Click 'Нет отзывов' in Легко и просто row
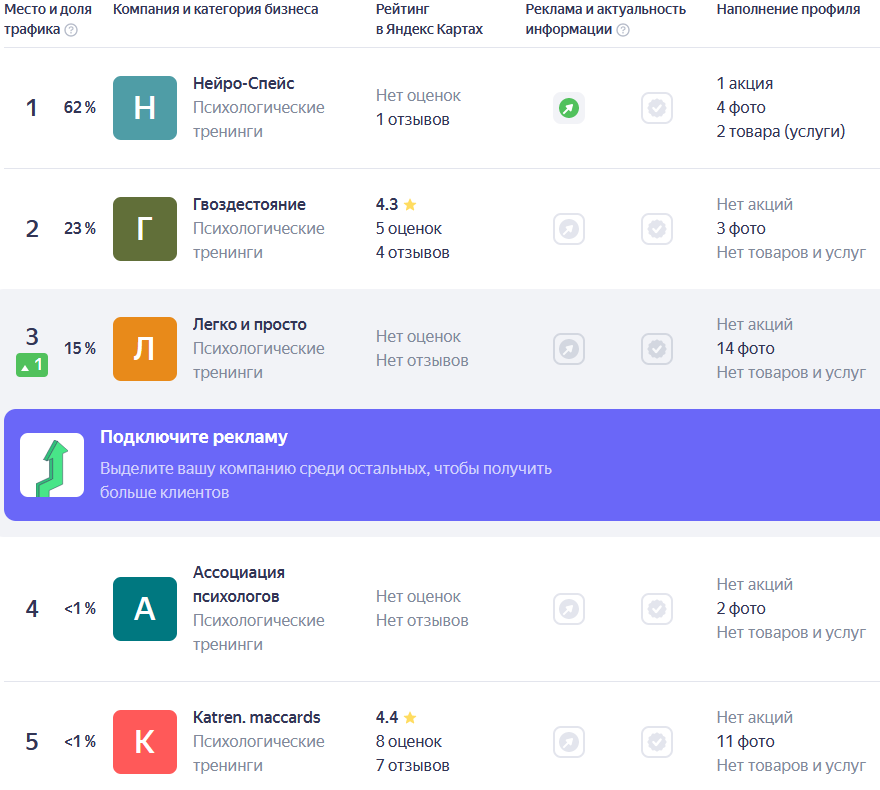880x790 pixels. coord(422,361)
